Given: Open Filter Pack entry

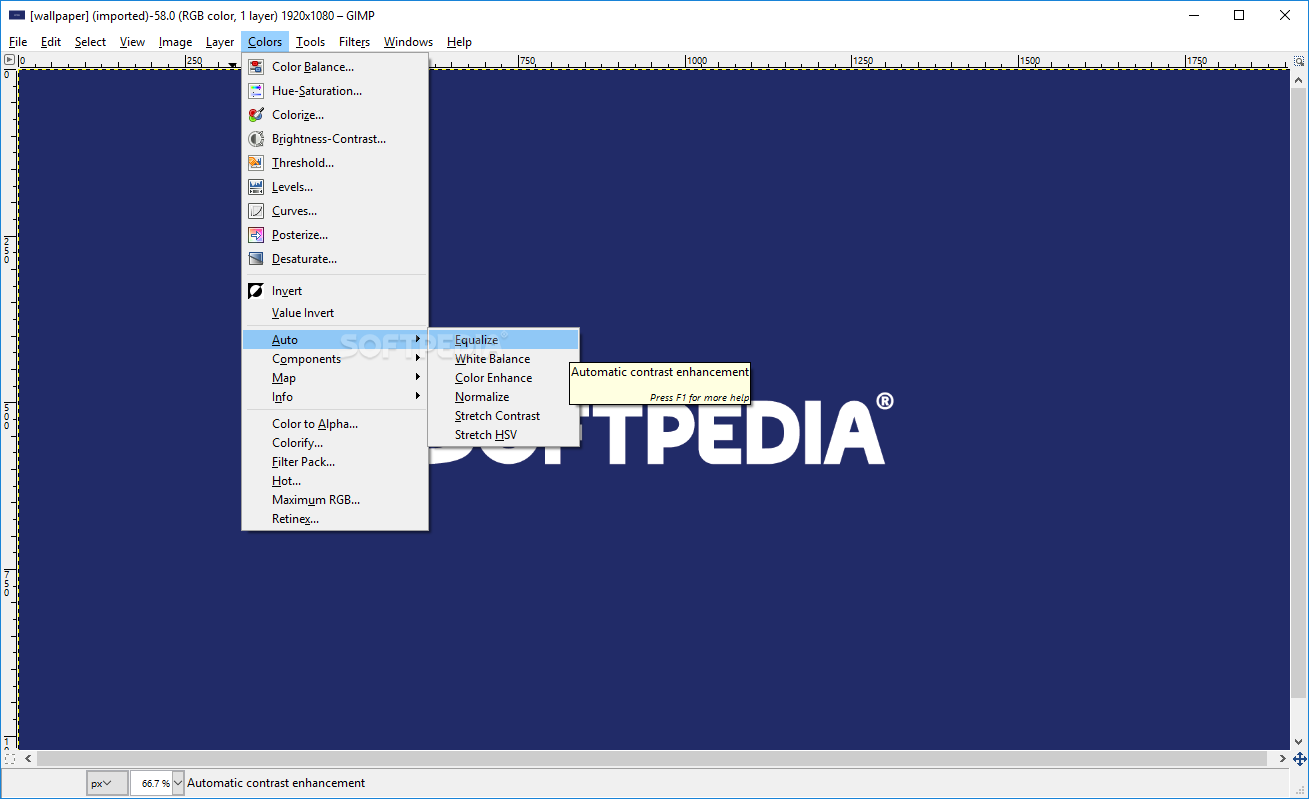Looking at the screenshot, I should 335,462.
